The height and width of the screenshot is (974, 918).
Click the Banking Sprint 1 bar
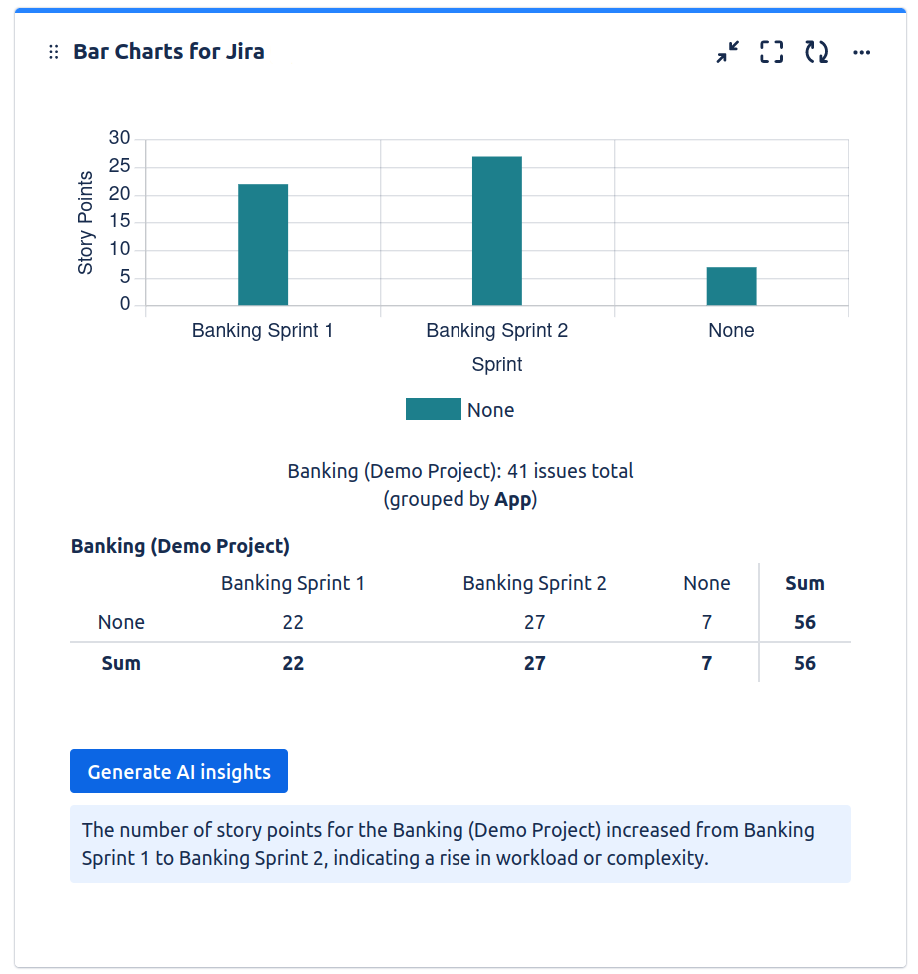(x=263, y=245)
